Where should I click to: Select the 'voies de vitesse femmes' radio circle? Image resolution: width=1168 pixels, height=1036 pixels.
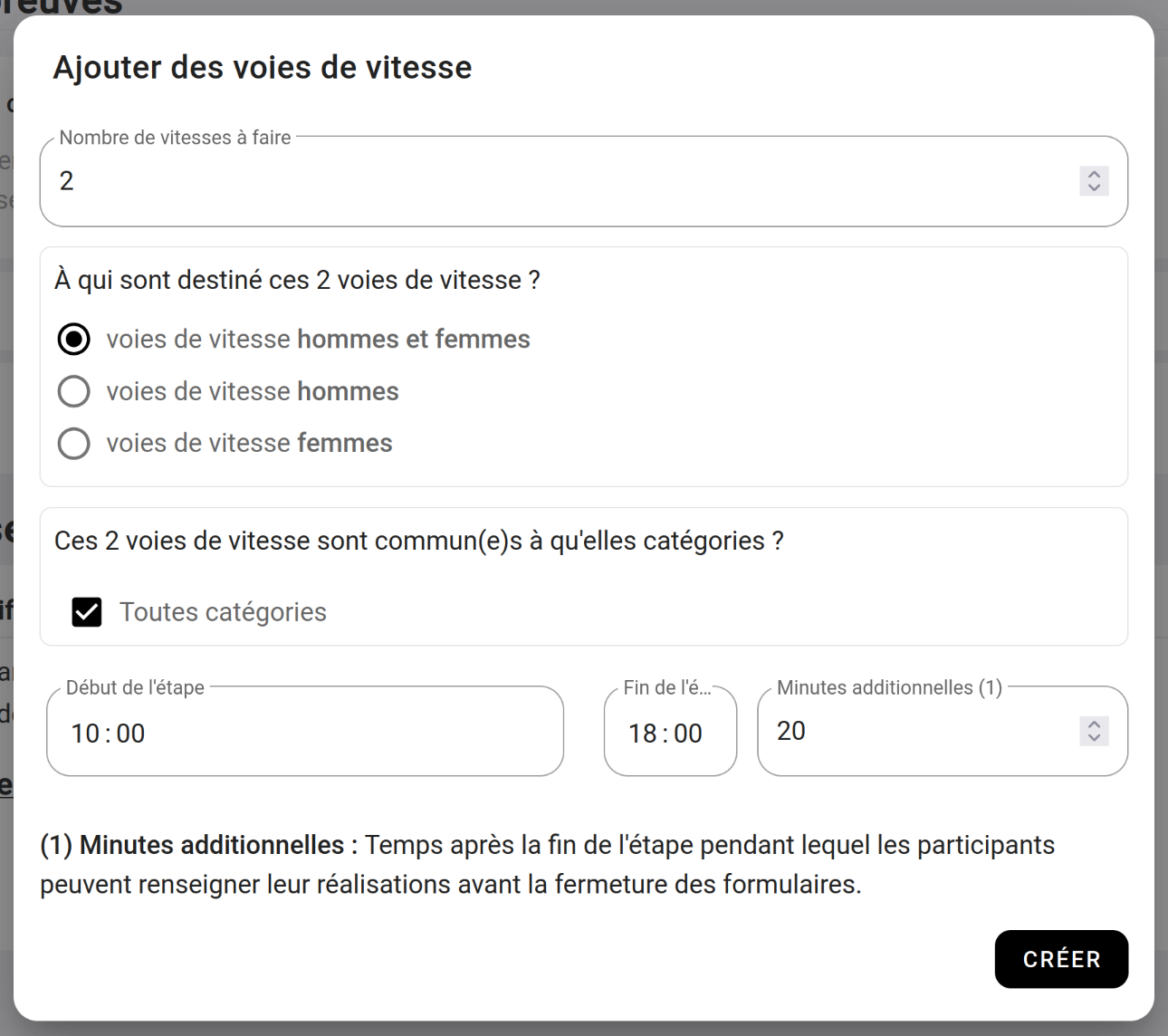(x=73, y=444)
